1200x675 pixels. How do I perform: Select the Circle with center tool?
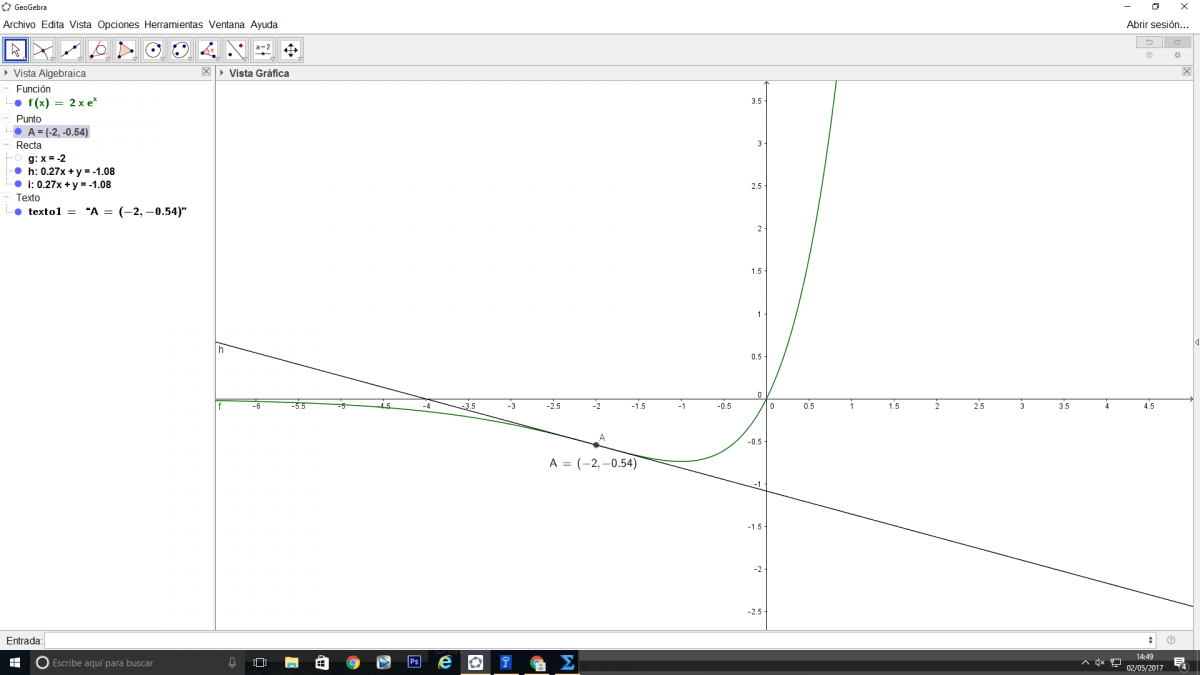pos(153,49)
